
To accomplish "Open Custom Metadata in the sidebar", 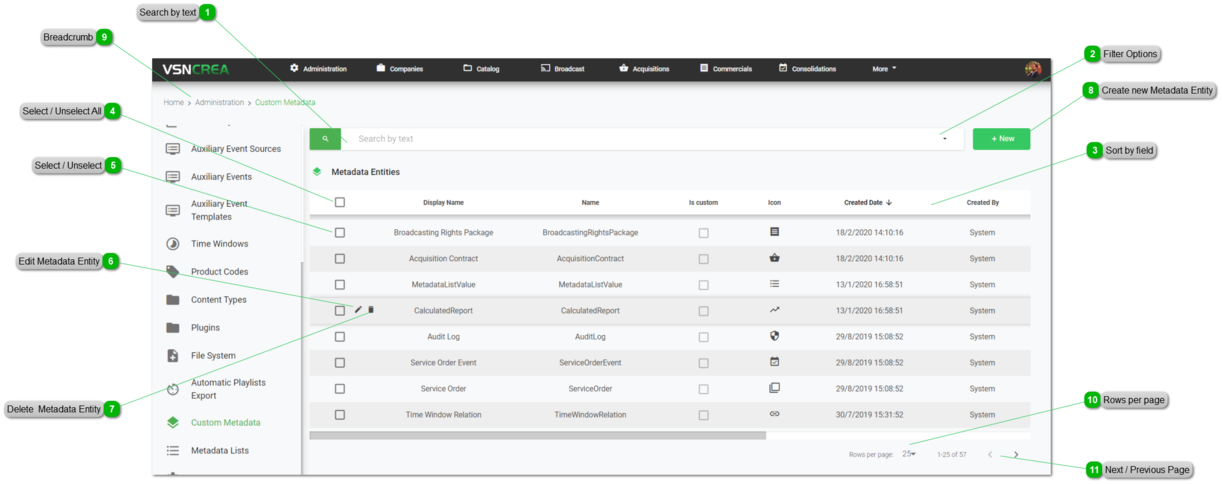I will coord(225,423).
